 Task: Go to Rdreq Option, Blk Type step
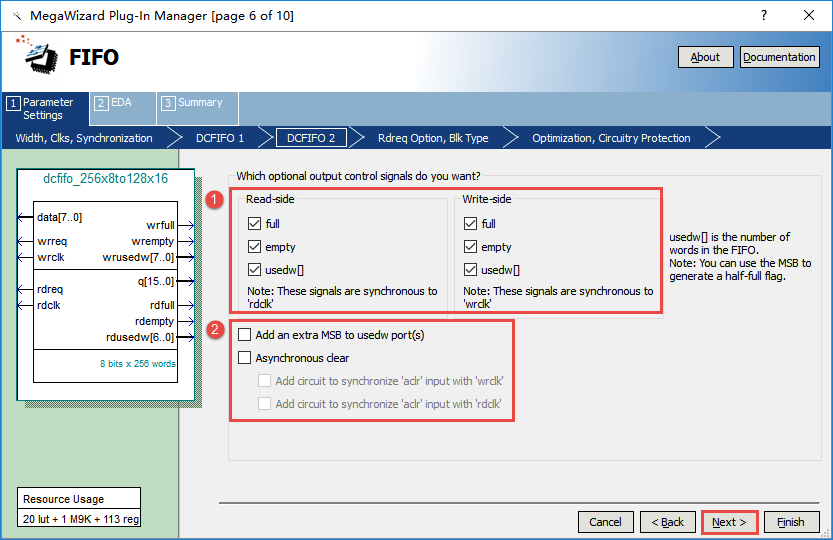pyautogui.click(x=433, y=138)
